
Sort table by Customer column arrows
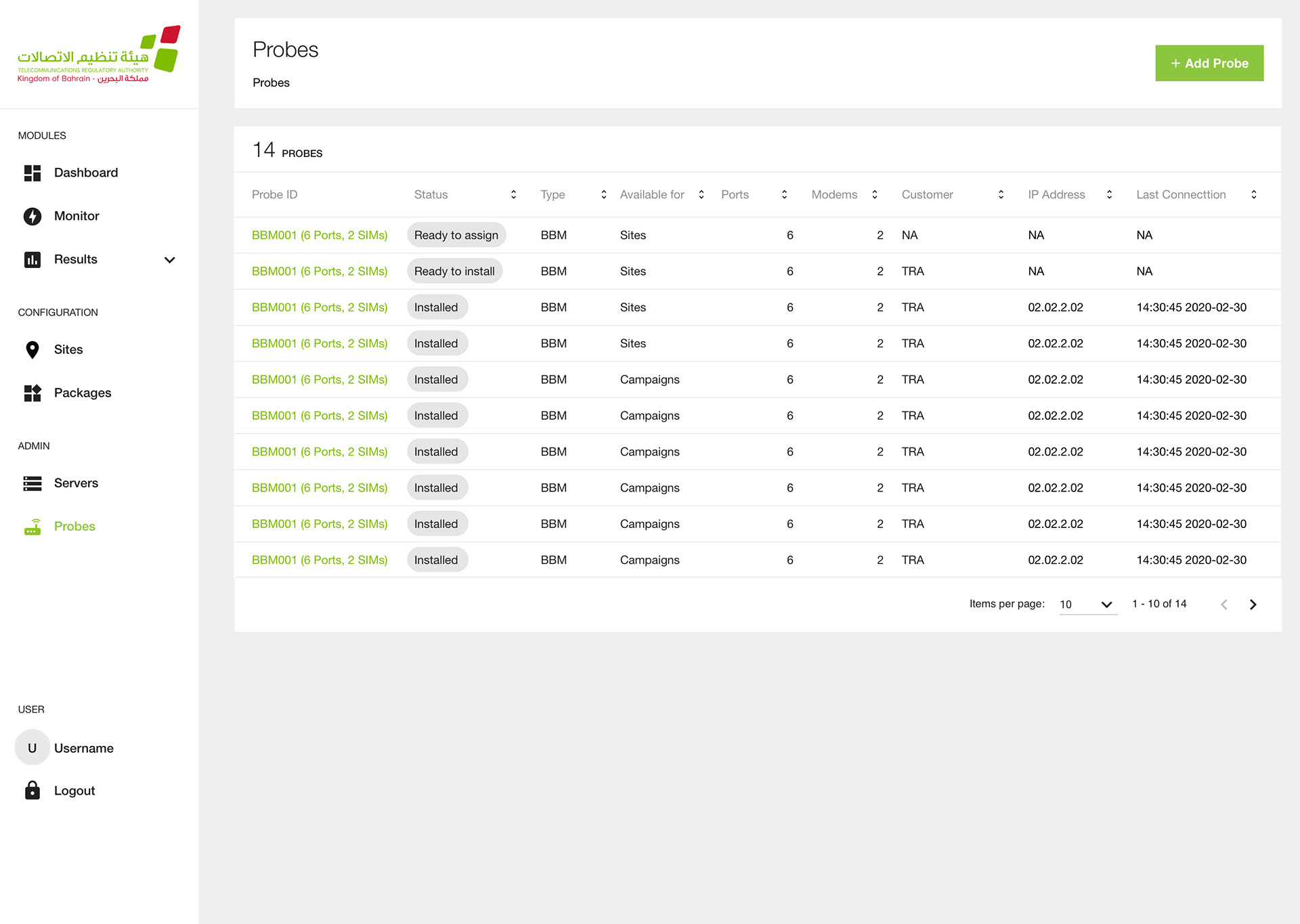[1001, 195]
